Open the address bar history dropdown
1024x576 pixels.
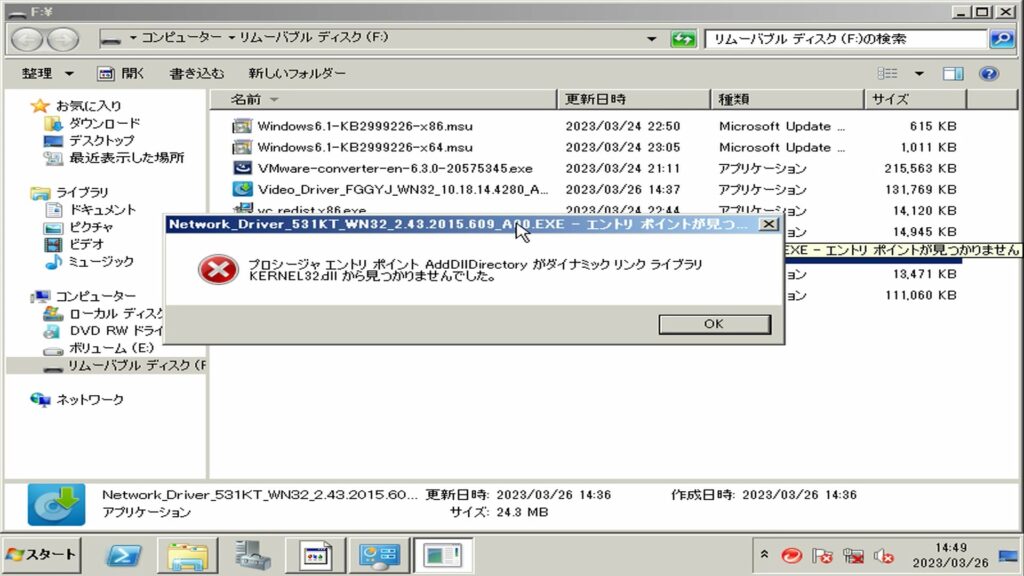click(651, 39)
